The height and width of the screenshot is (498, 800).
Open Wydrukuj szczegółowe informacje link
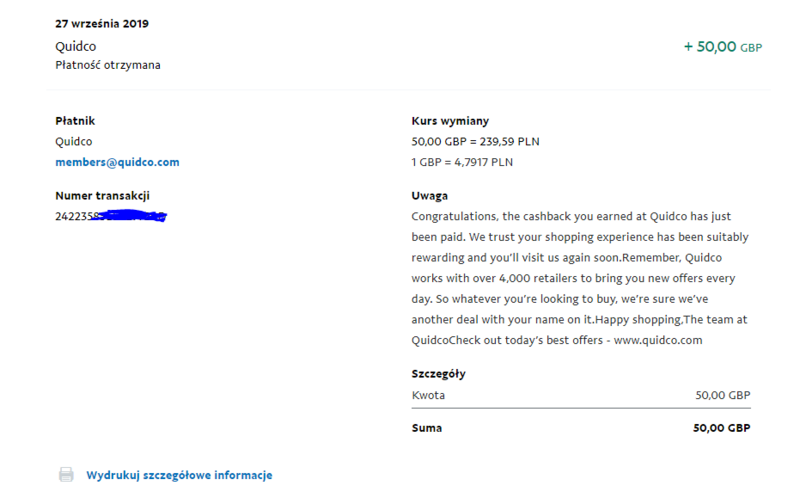[x=179, y=475]
